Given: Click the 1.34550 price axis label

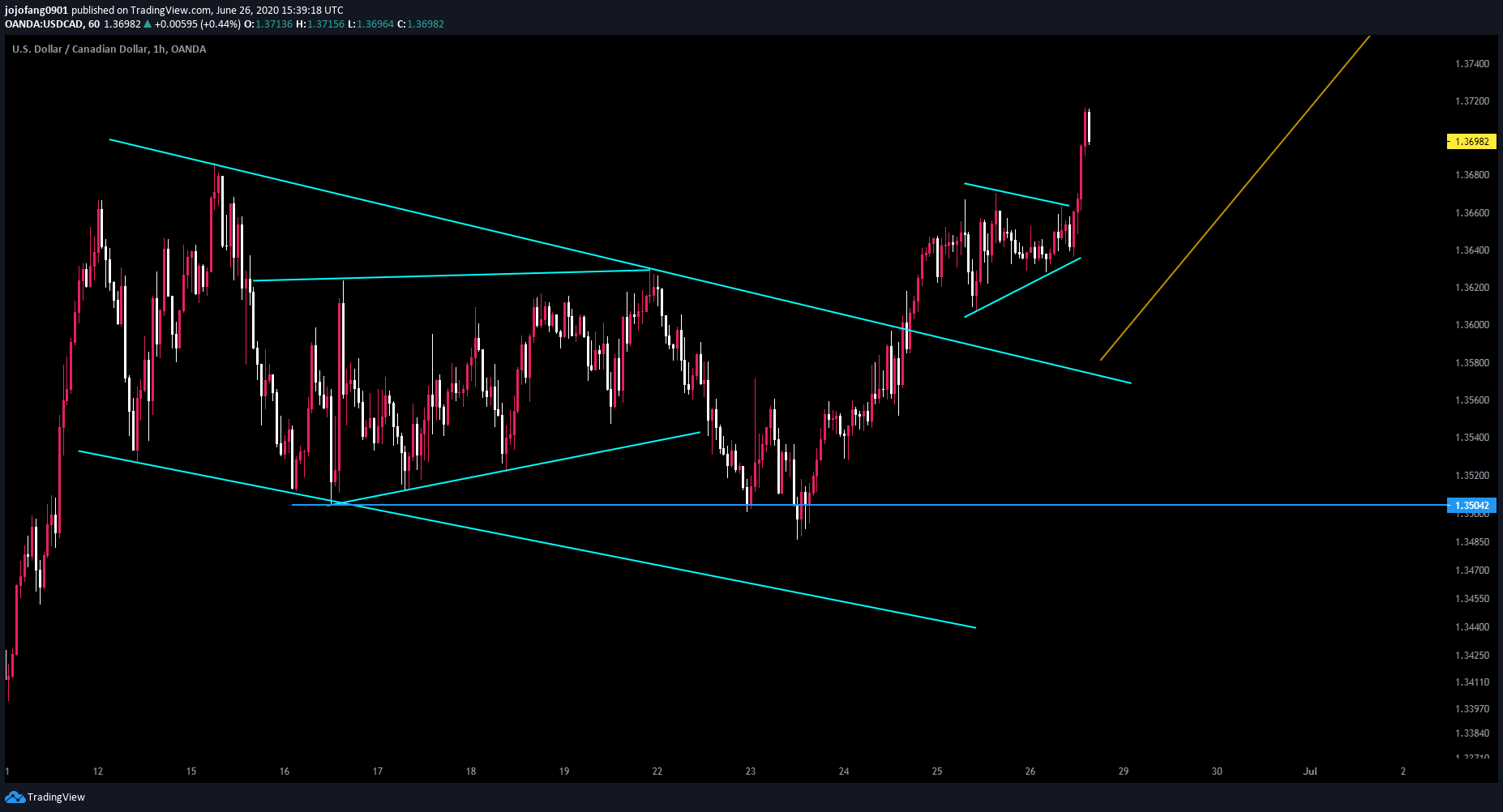Looking at the screenshot, I should (x=1472, y=599).
